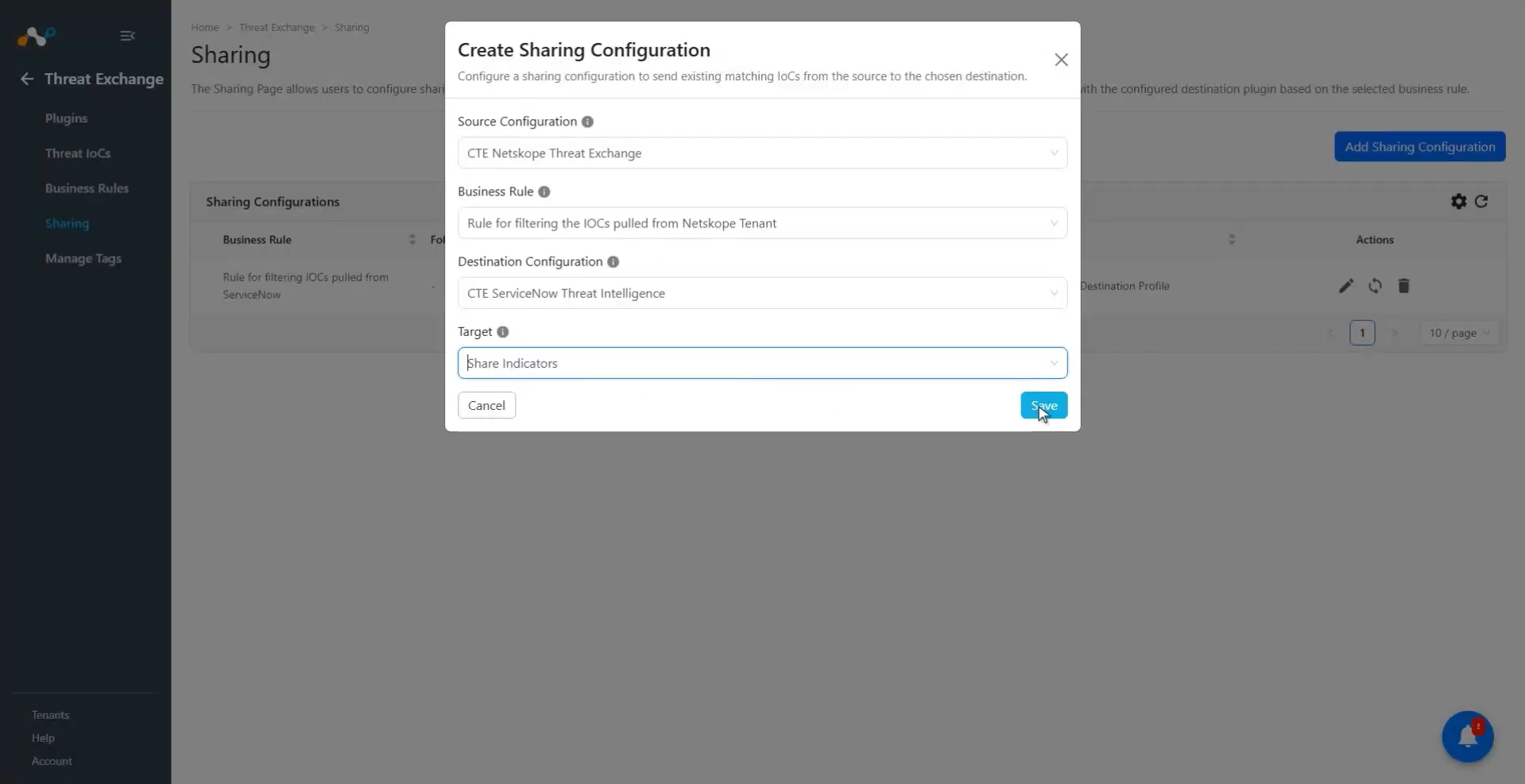This screenshot has height=784, width=1525.
Task: Open Business Rules in sidebar
Action: (87, 188)
